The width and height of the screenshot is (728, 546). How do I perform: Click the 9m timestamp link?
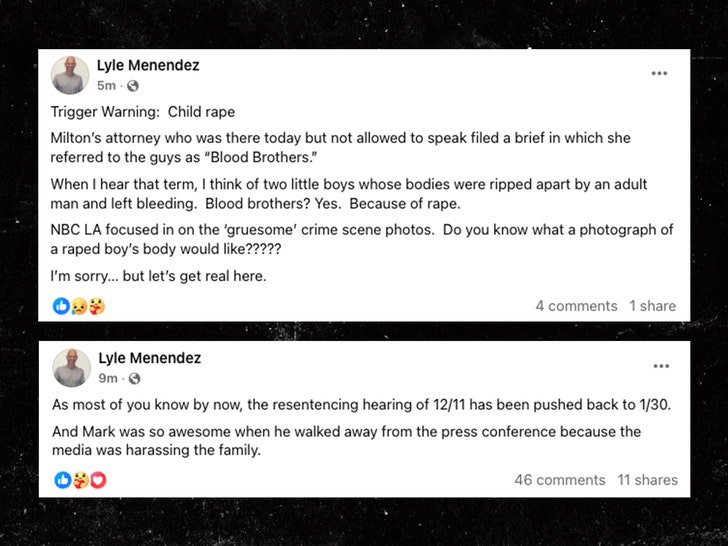[107, 378]
